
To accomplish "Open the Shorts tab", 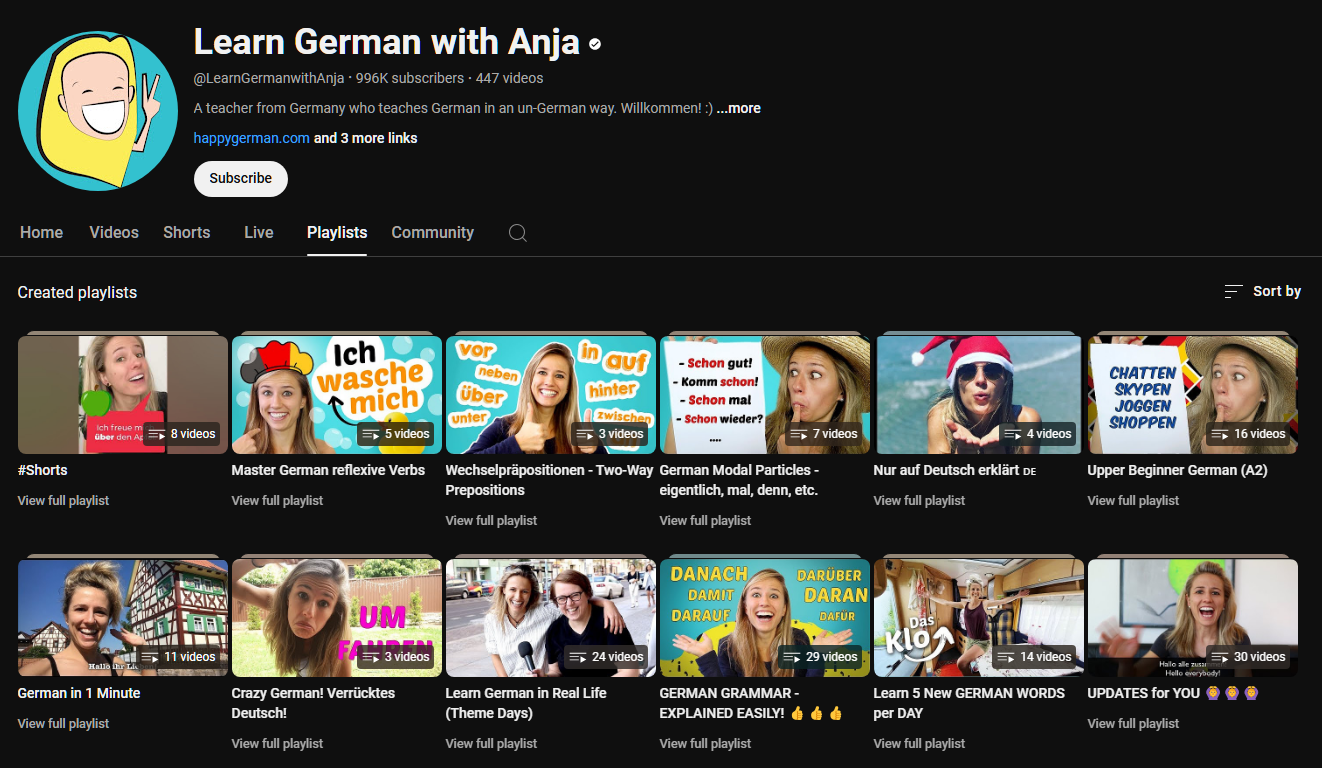I will coord(187,232).
